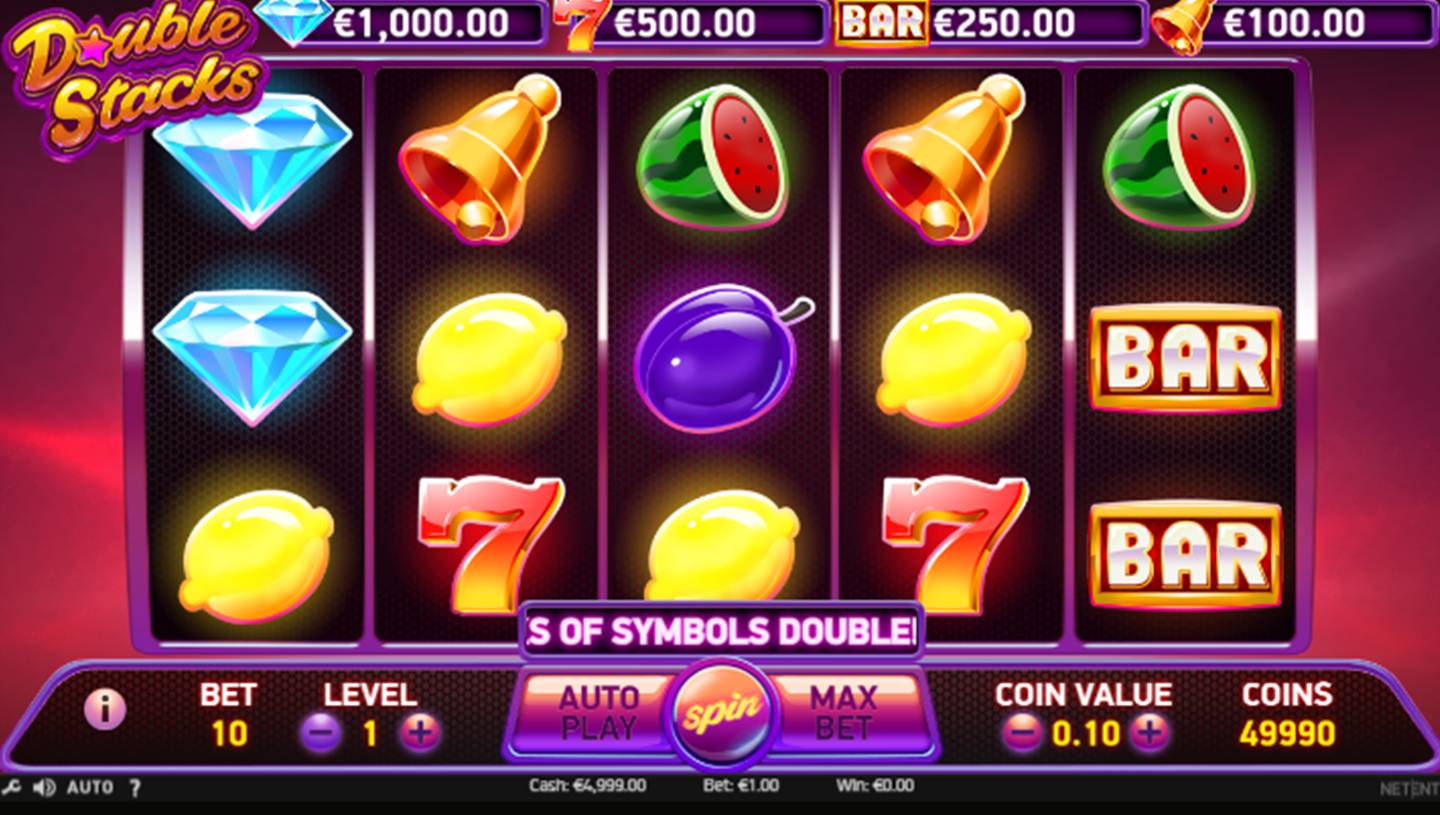The width and height of the screenshot is (1440, 815).
Task: Click the scrolling symbols double message banner
Action: click(x=721, y=631)
